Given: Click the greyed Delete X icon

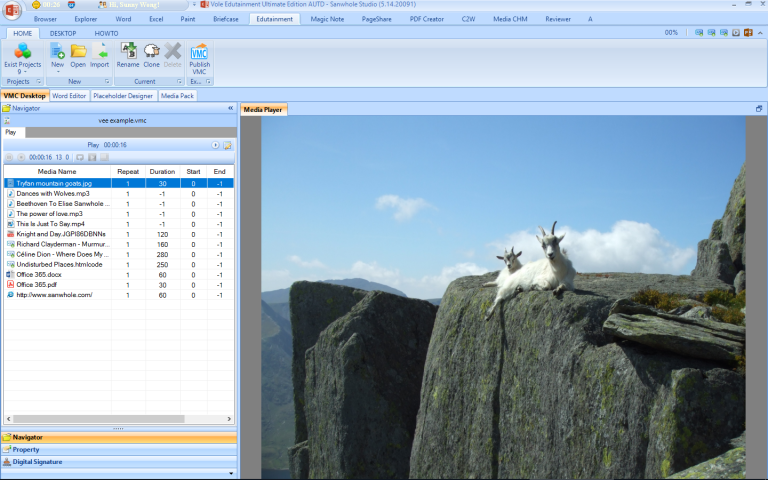Looking at the screenshot, I should pyautogui.click(x=172, y=51).
